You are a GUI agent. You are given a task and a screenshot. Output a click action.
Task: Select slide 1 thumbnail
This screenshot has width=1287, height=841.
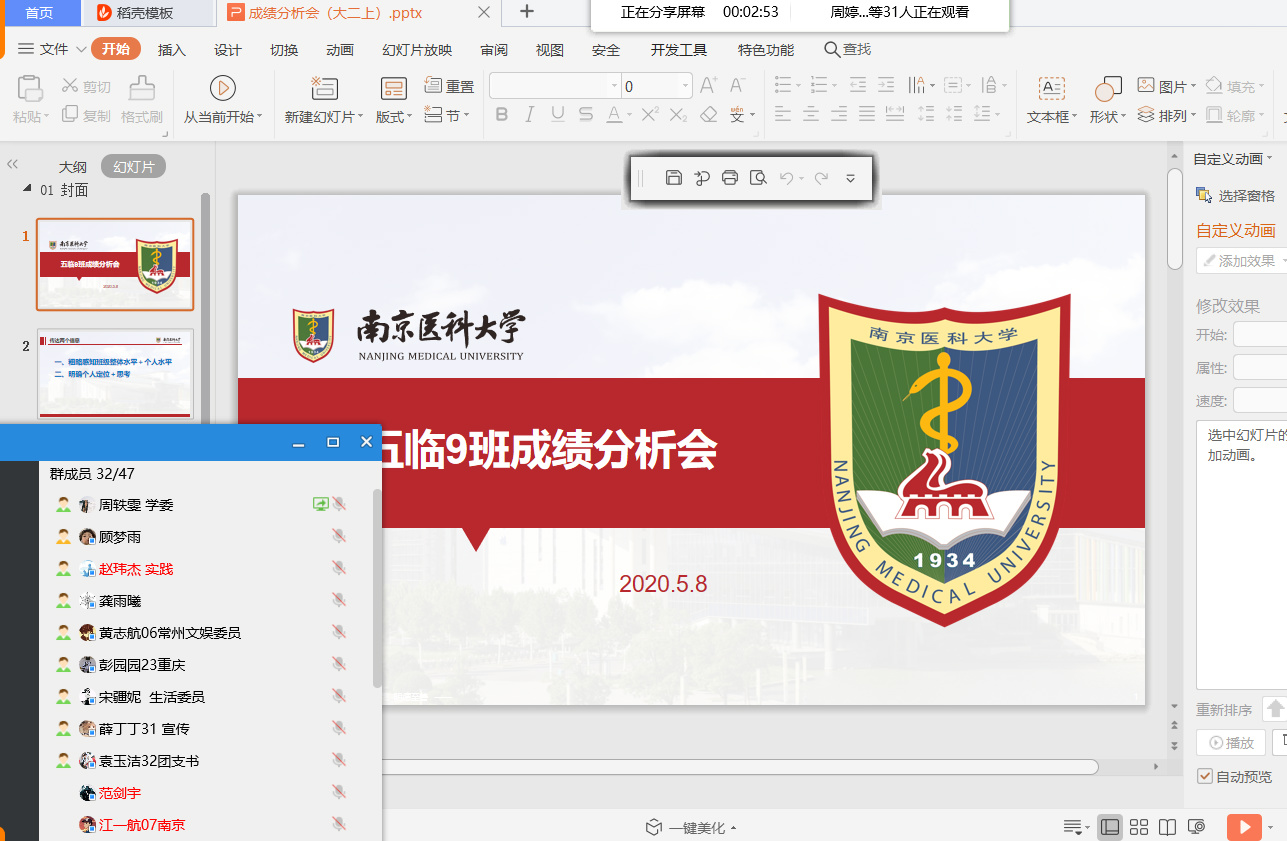coord(115,265)
